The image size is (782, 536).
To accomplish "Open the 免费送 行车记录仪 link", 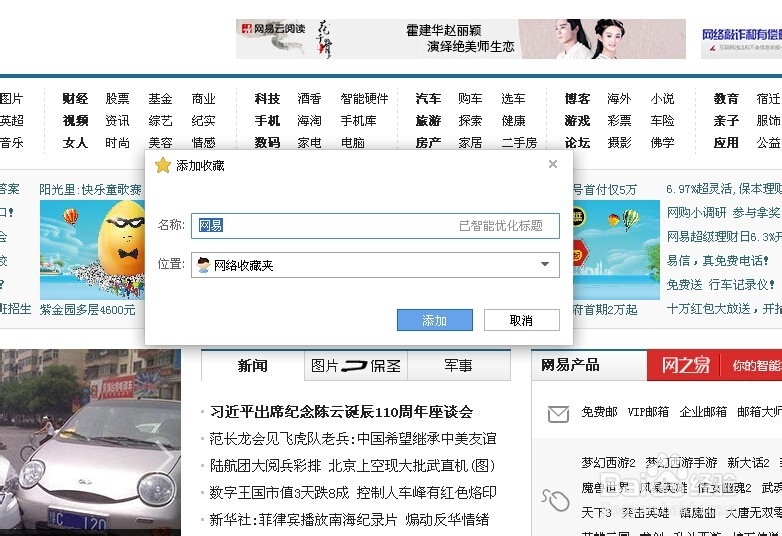I will [x=720, y=285].
